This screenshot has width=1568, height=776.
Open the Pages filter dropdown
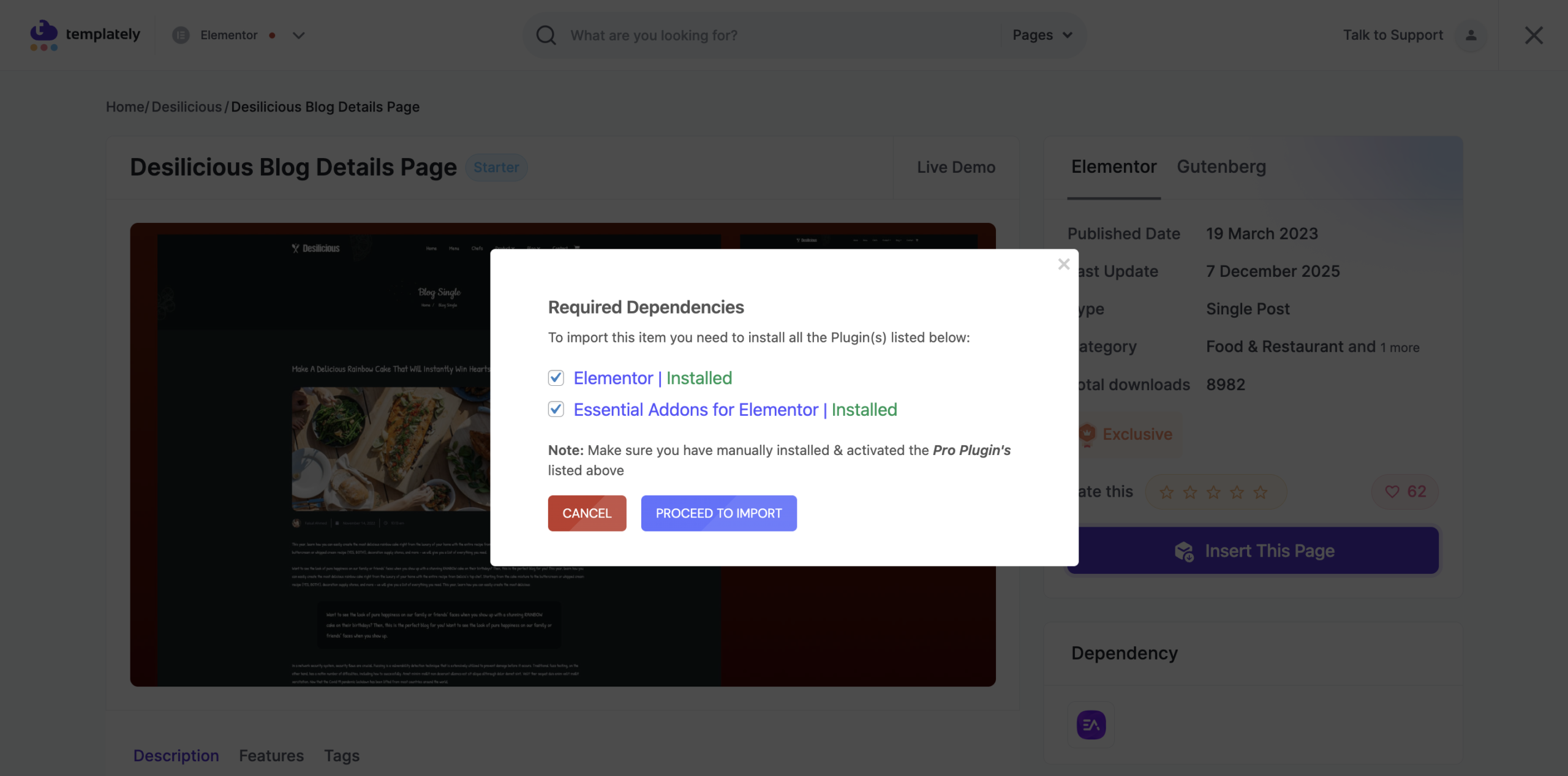1042,36
